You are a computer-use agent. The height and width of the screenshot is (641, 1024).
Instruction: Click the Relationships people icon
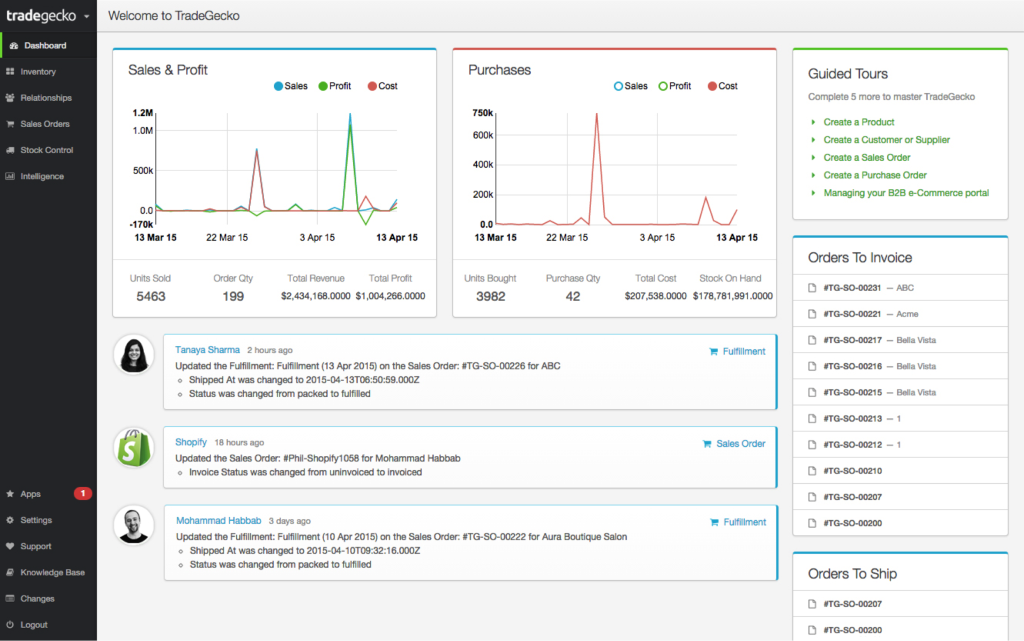pos(10,98)
